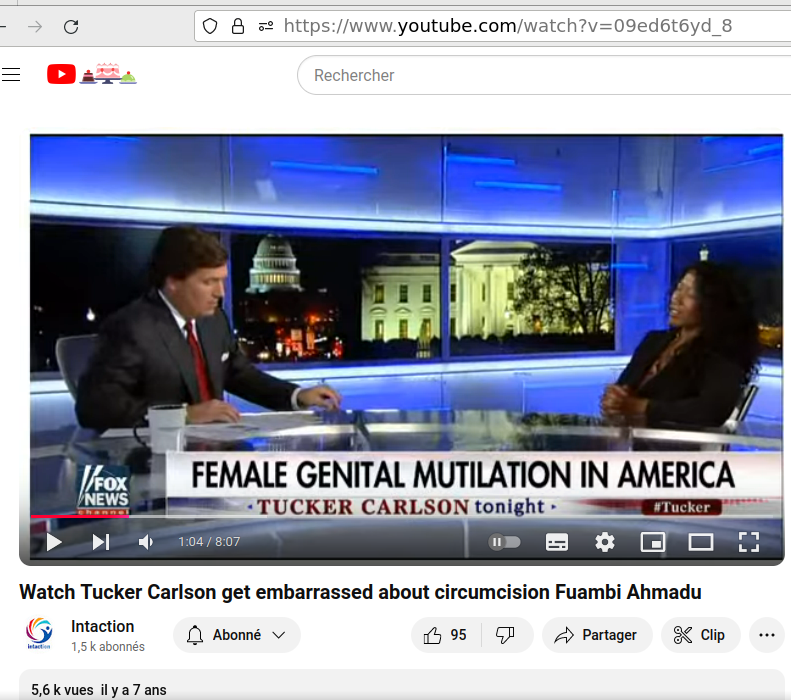Open the tracking protection shield icon

210,26
